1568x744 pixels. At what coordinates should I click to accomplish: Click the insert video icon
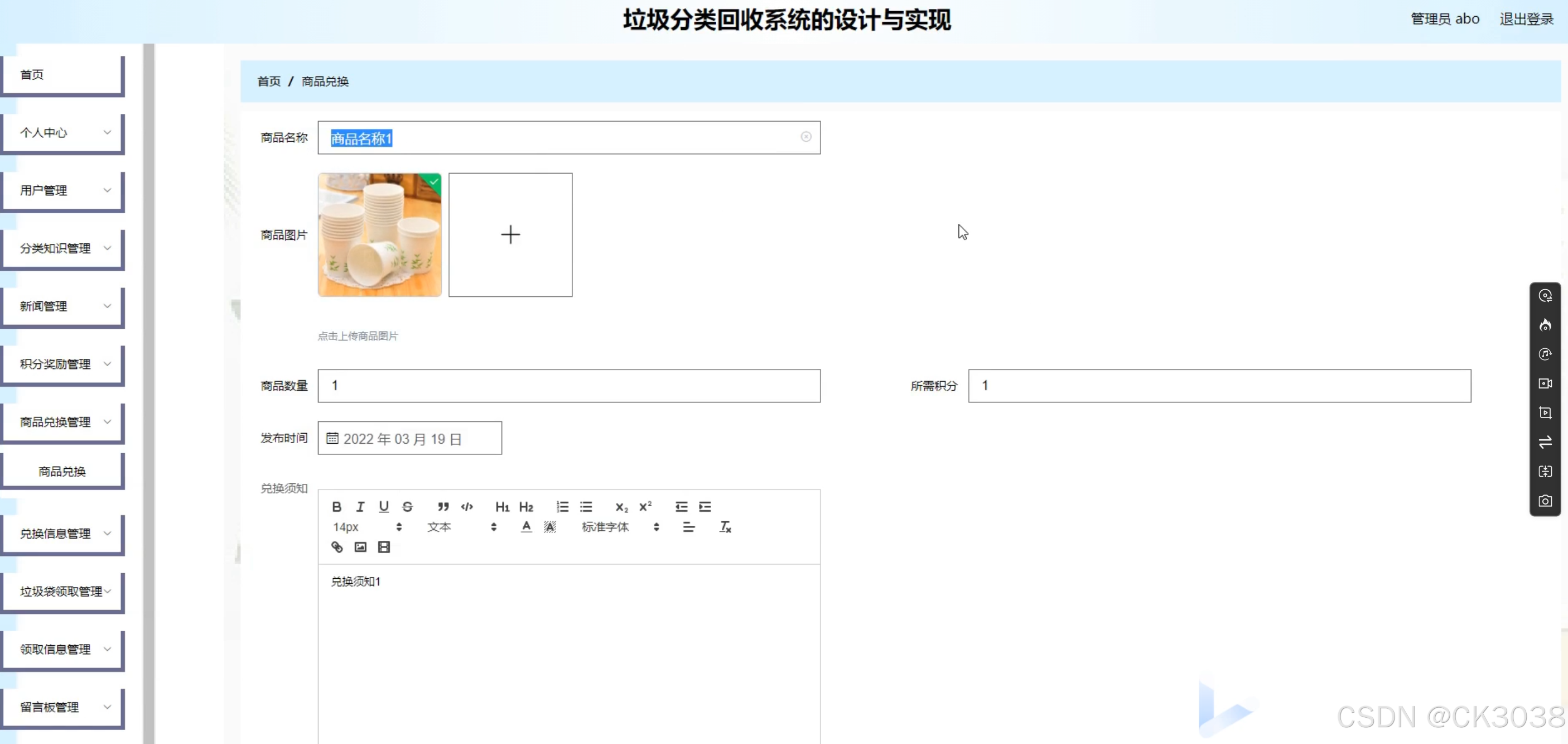(x=384, y=547)
